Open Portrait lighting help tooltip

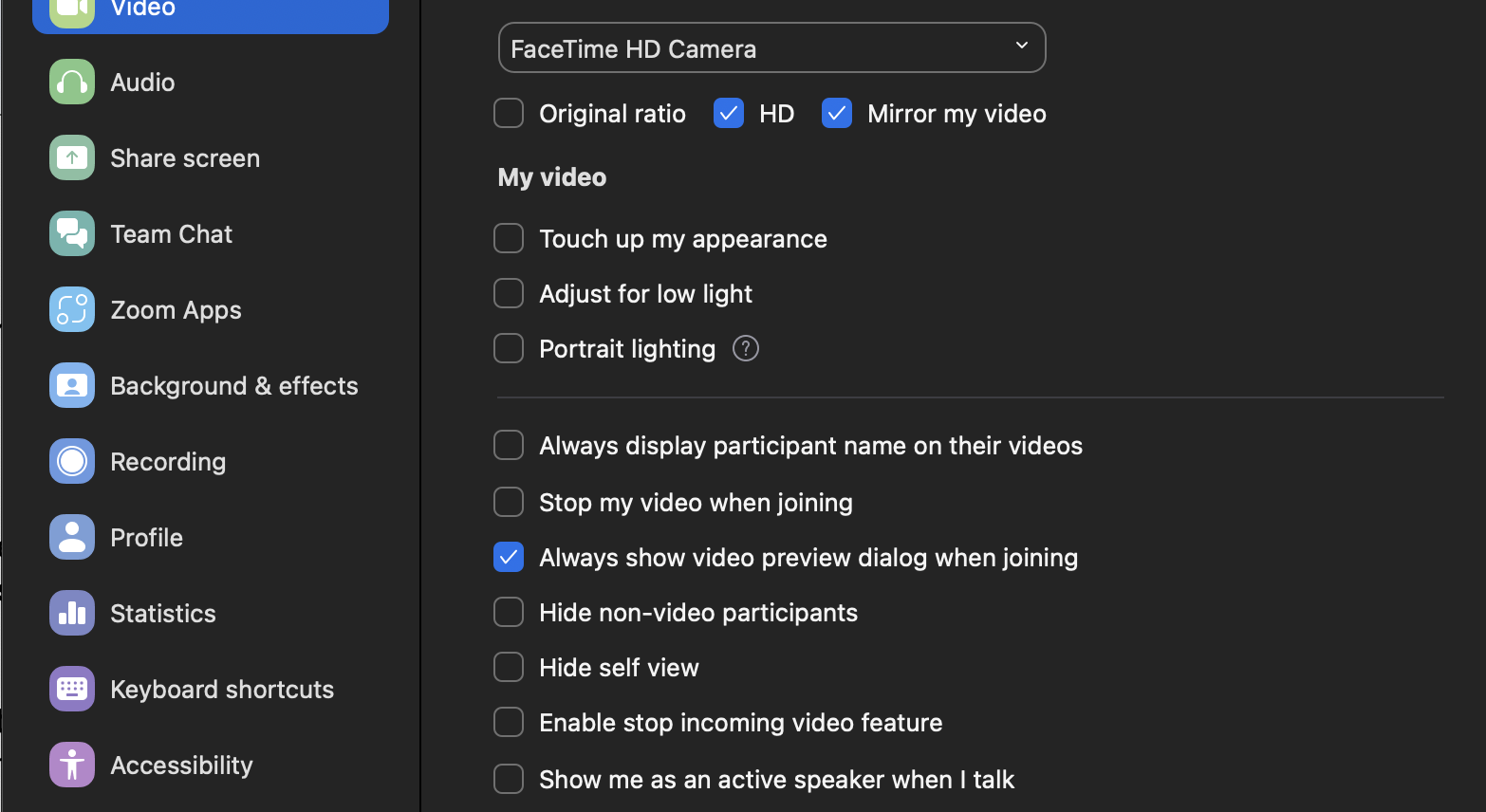click(x=746, y=348)
